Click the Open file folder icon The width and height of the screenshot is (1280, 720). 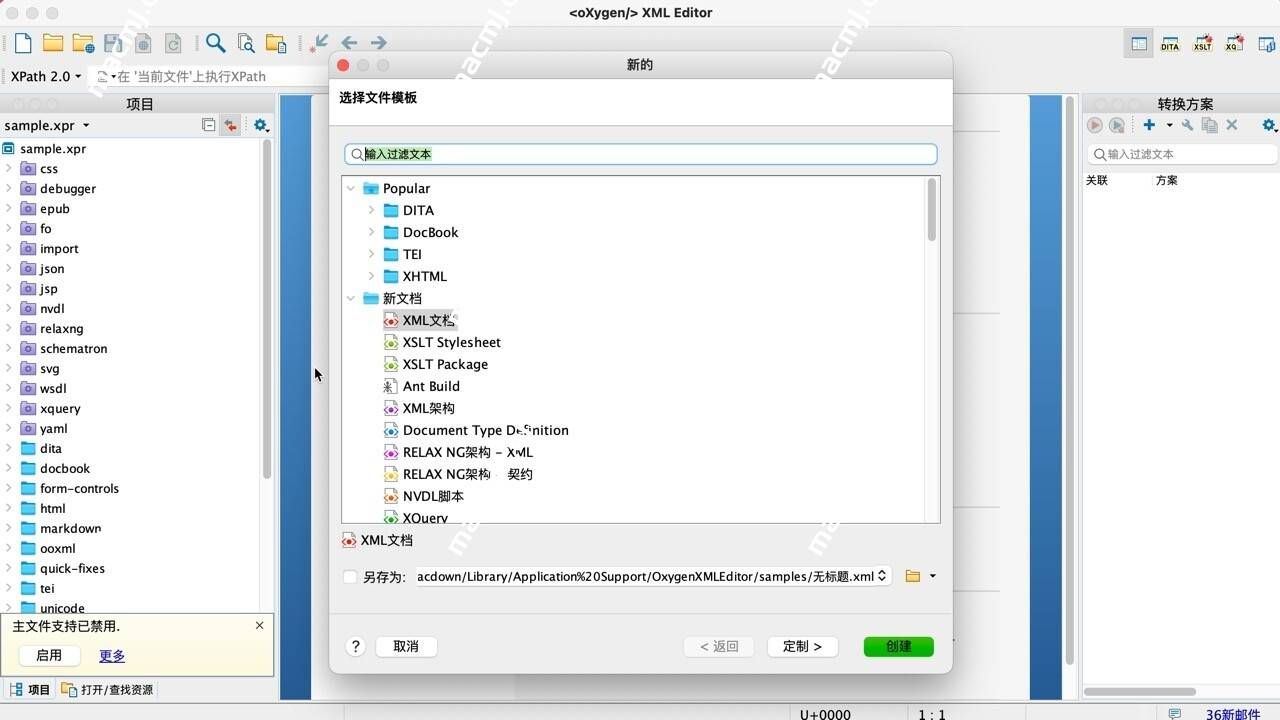point(53,43)
